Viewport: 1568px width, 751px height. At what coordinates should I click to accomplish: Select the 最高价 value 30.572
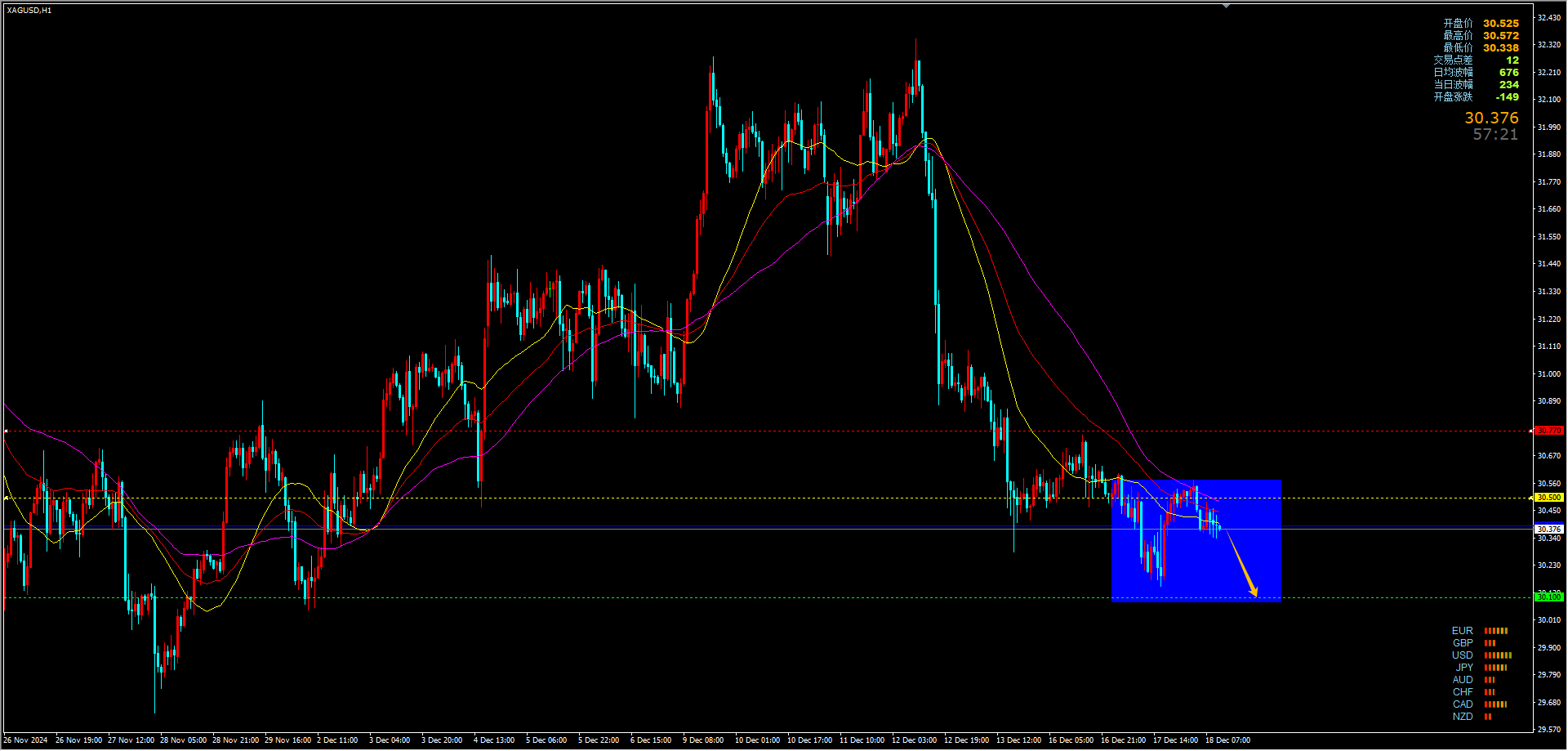coord(1501,36)
